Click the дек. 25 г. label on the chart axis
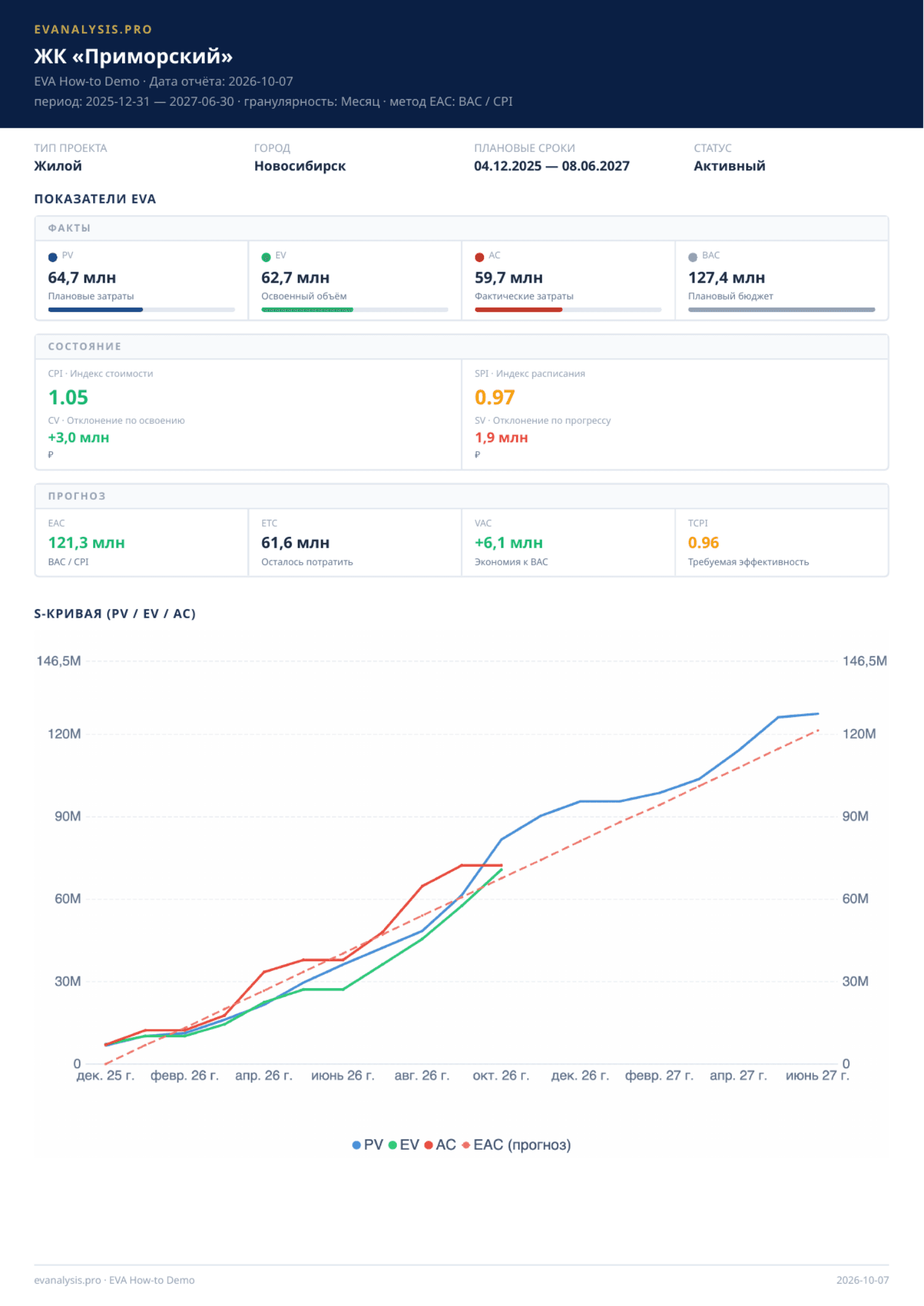The width and height of the screenshot is (924, 1306). tap(105, 1076)
